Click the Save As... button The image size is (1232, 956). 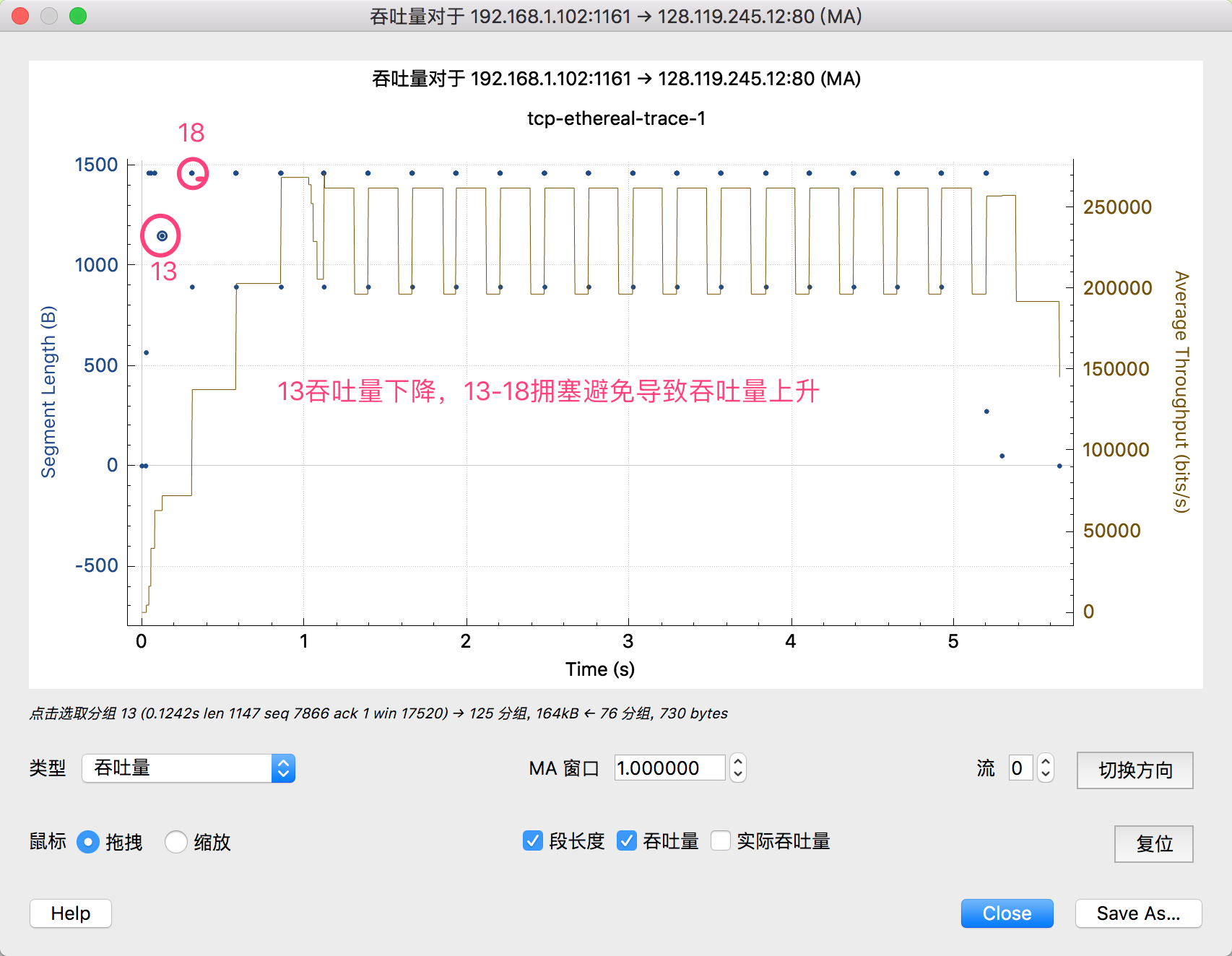click(x=1139, y=913)
